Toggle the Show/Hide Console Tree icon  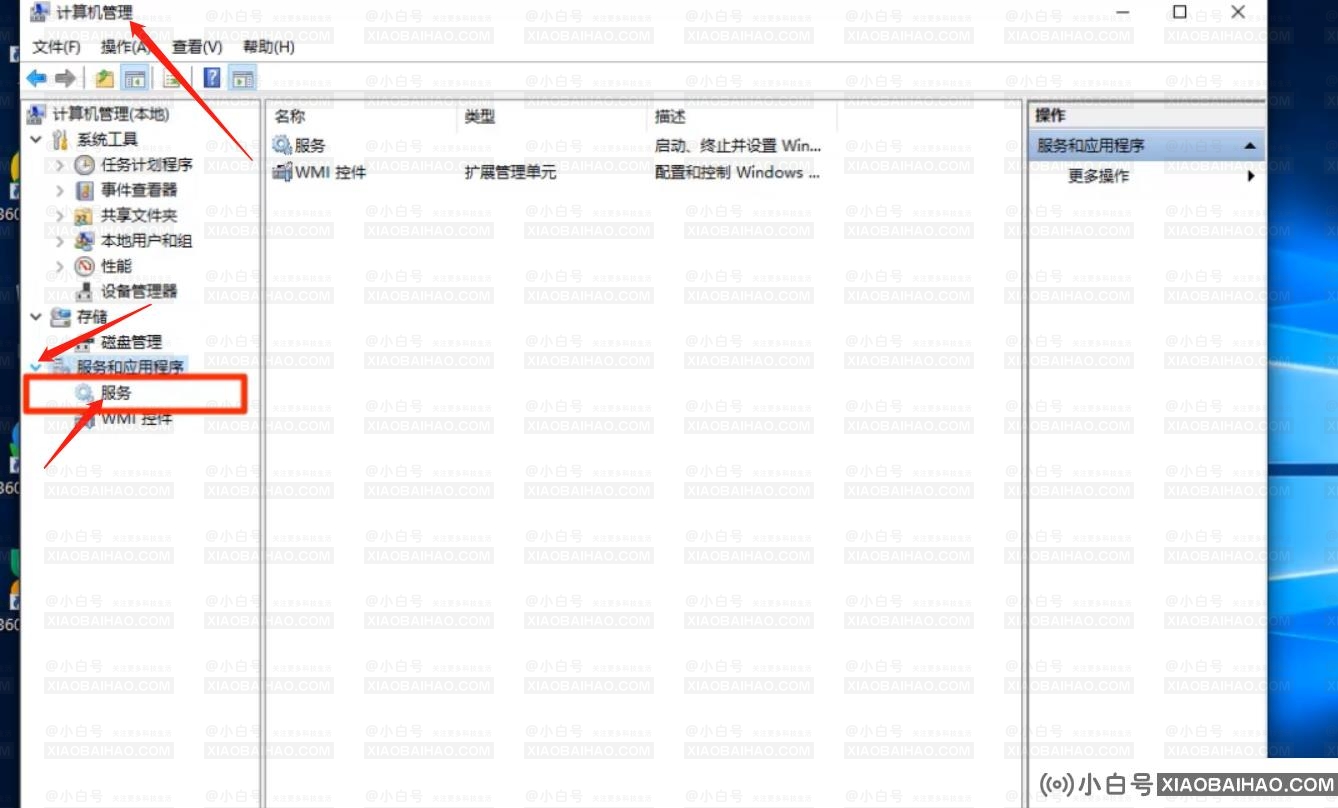tap(133, 78)
